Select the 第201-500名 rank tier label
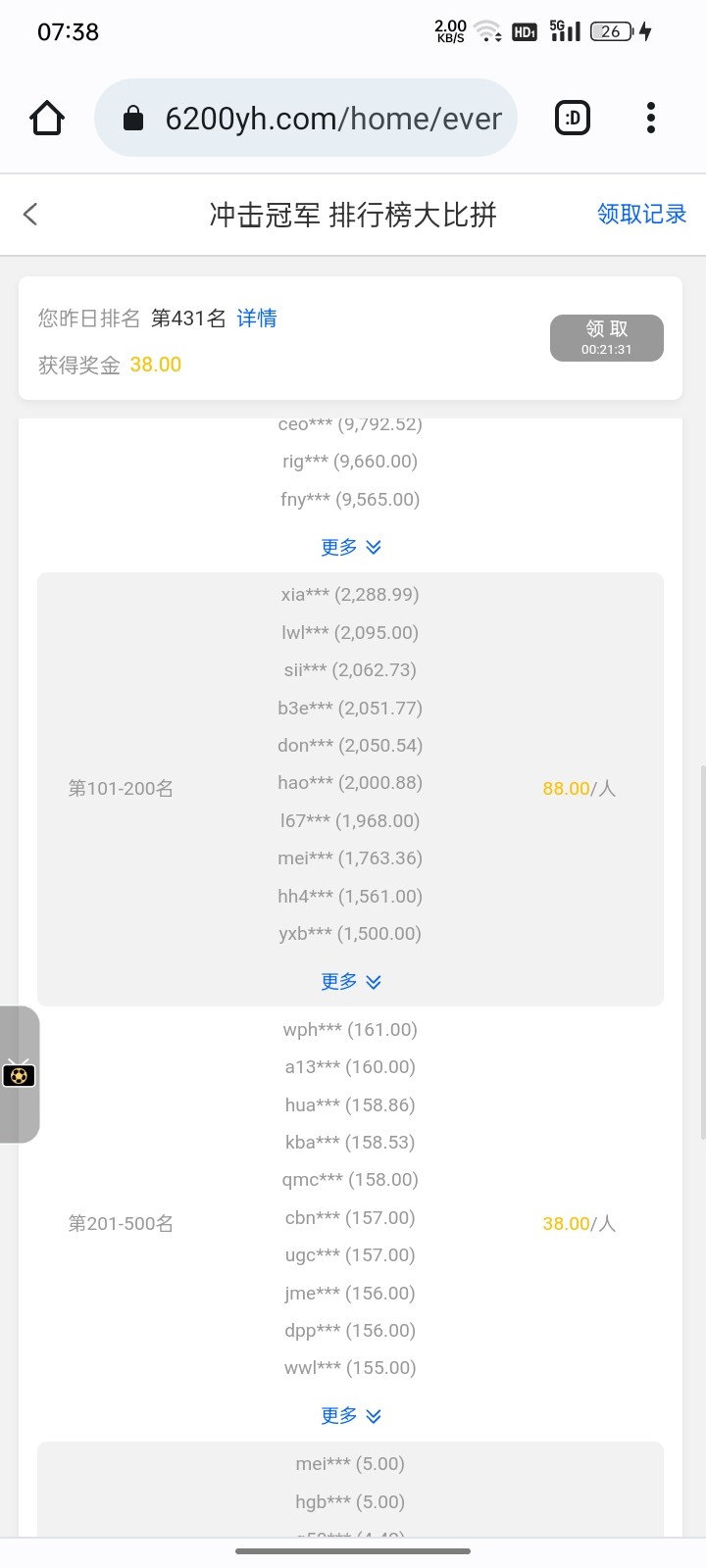Viewport: 706px width, 1568px height. [121, 1223]
